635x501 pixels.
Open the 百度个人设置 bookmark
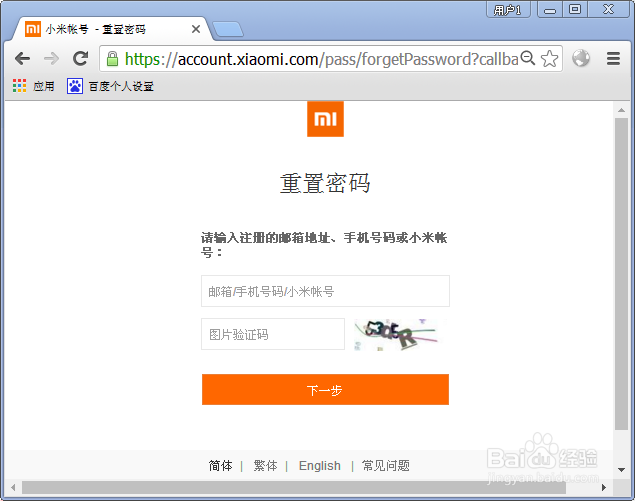pyautogui.click(x=110, y=86)
